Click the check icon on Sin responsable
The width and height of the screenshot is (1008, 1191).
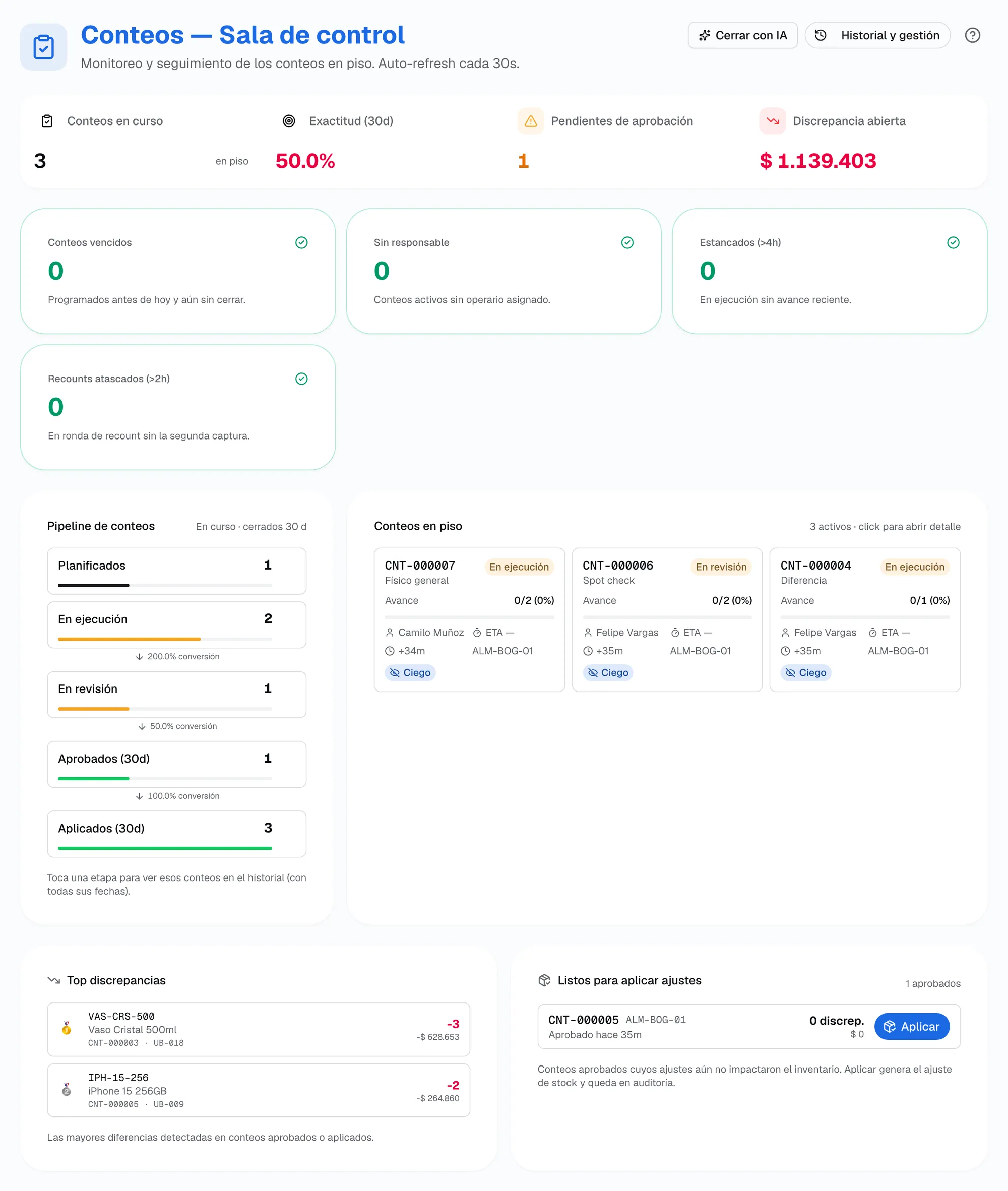pyautogui.click(x=627, y=243)
